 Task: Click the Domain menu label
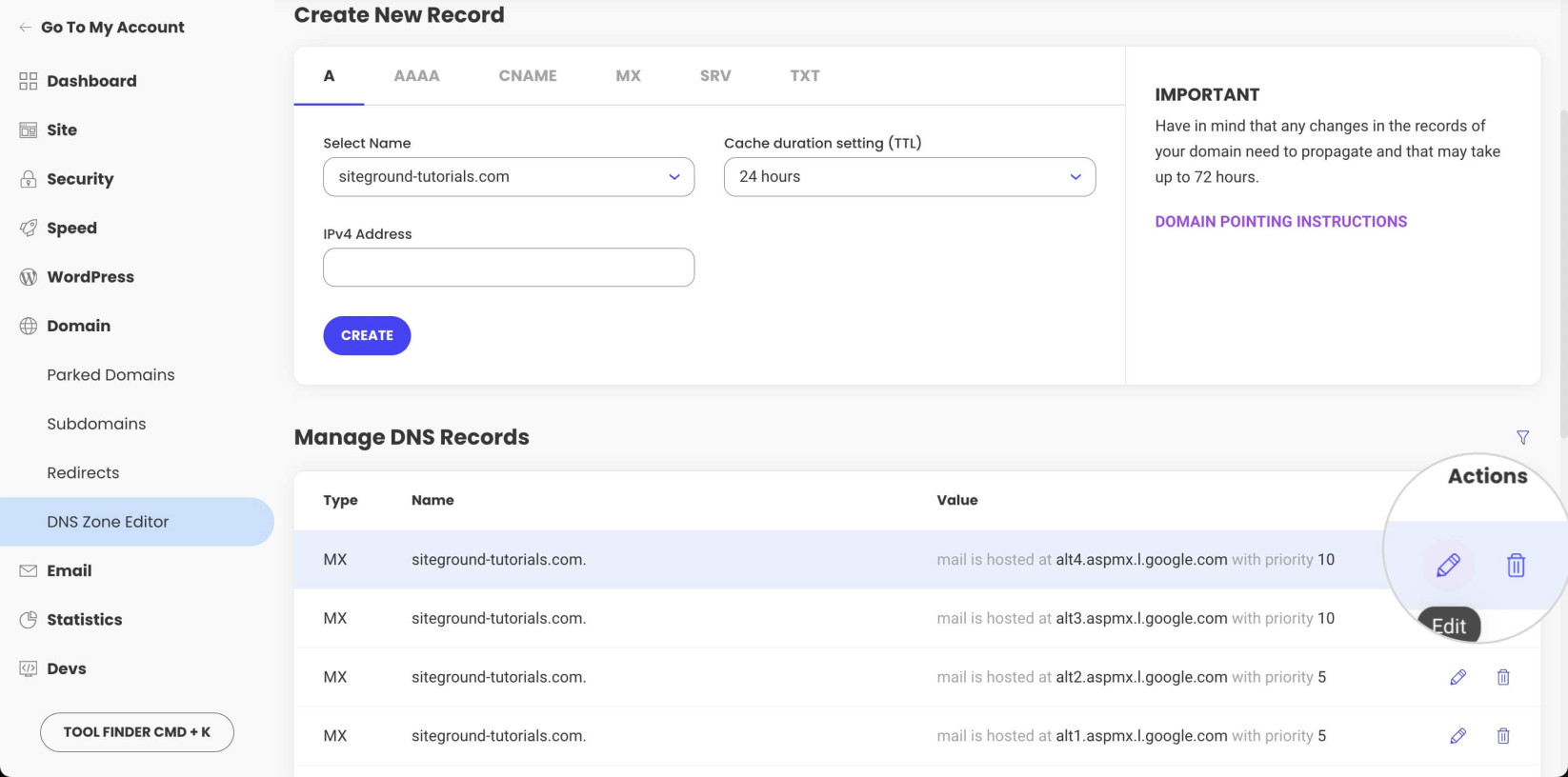point(78,326)
